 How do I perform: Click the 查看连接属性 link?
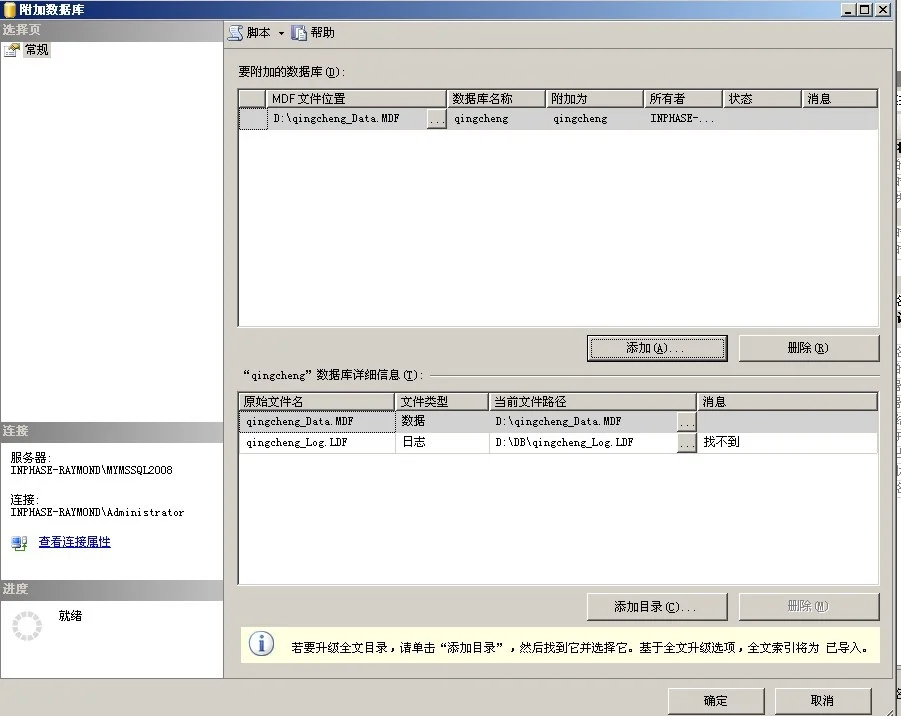click(74, 542)
